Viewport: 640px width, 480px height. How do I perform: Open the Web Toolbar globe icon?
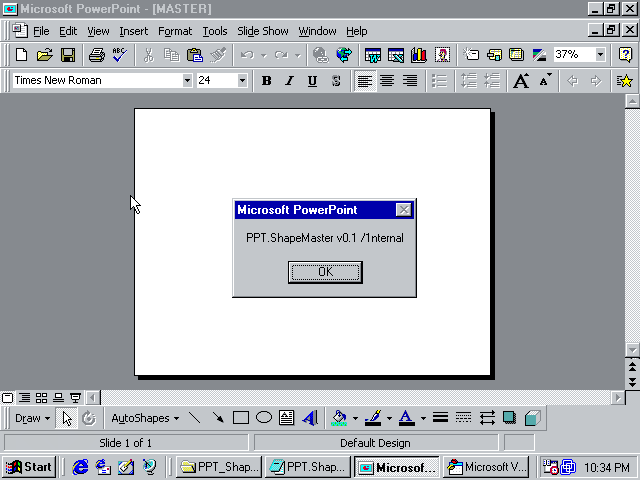[344, 55]
